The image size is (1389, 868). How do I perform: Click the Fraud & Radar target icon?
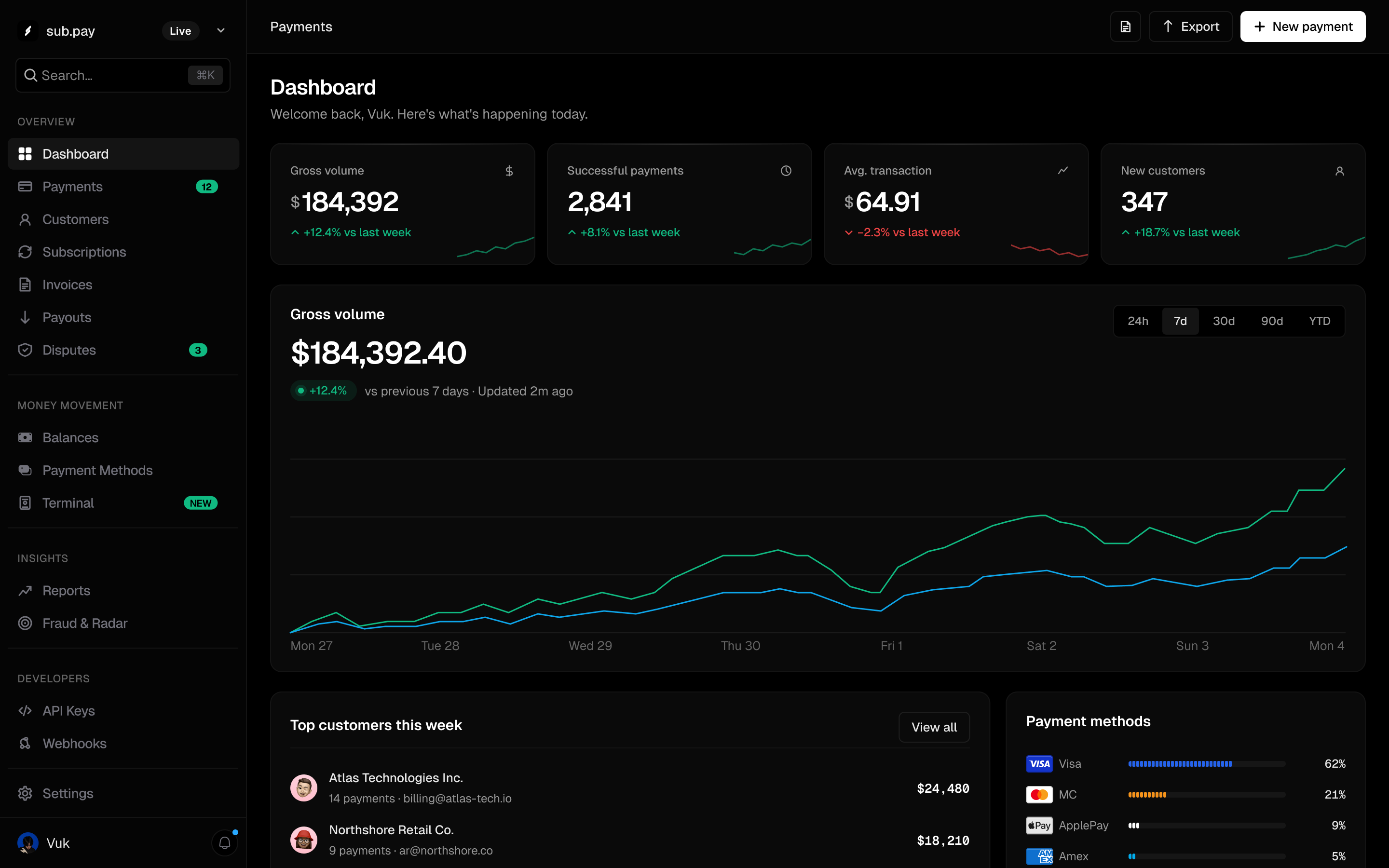(x=25, y=624)
